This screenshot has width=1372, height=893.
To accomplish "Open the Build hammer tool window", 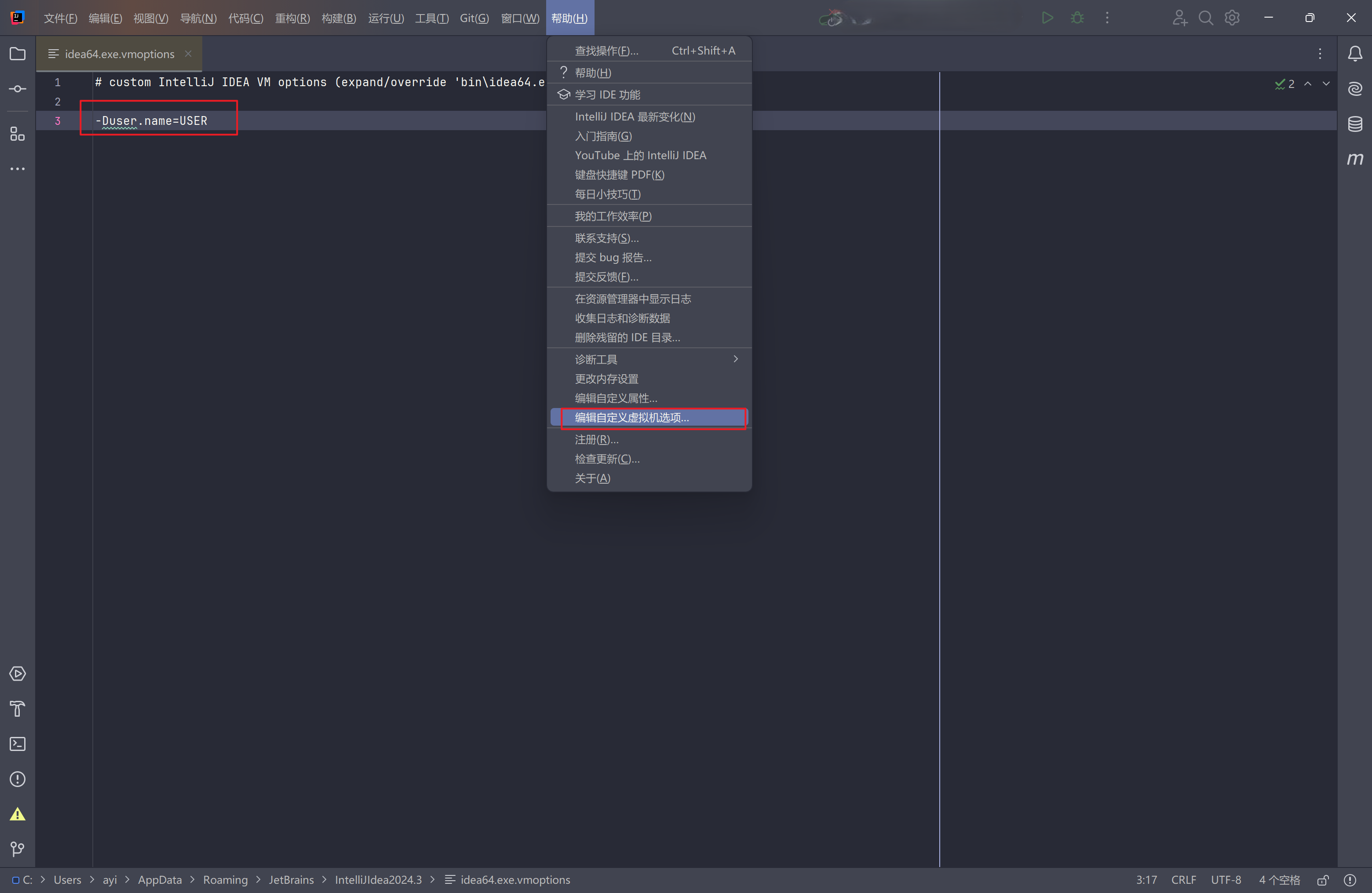I will click(18, 708).
